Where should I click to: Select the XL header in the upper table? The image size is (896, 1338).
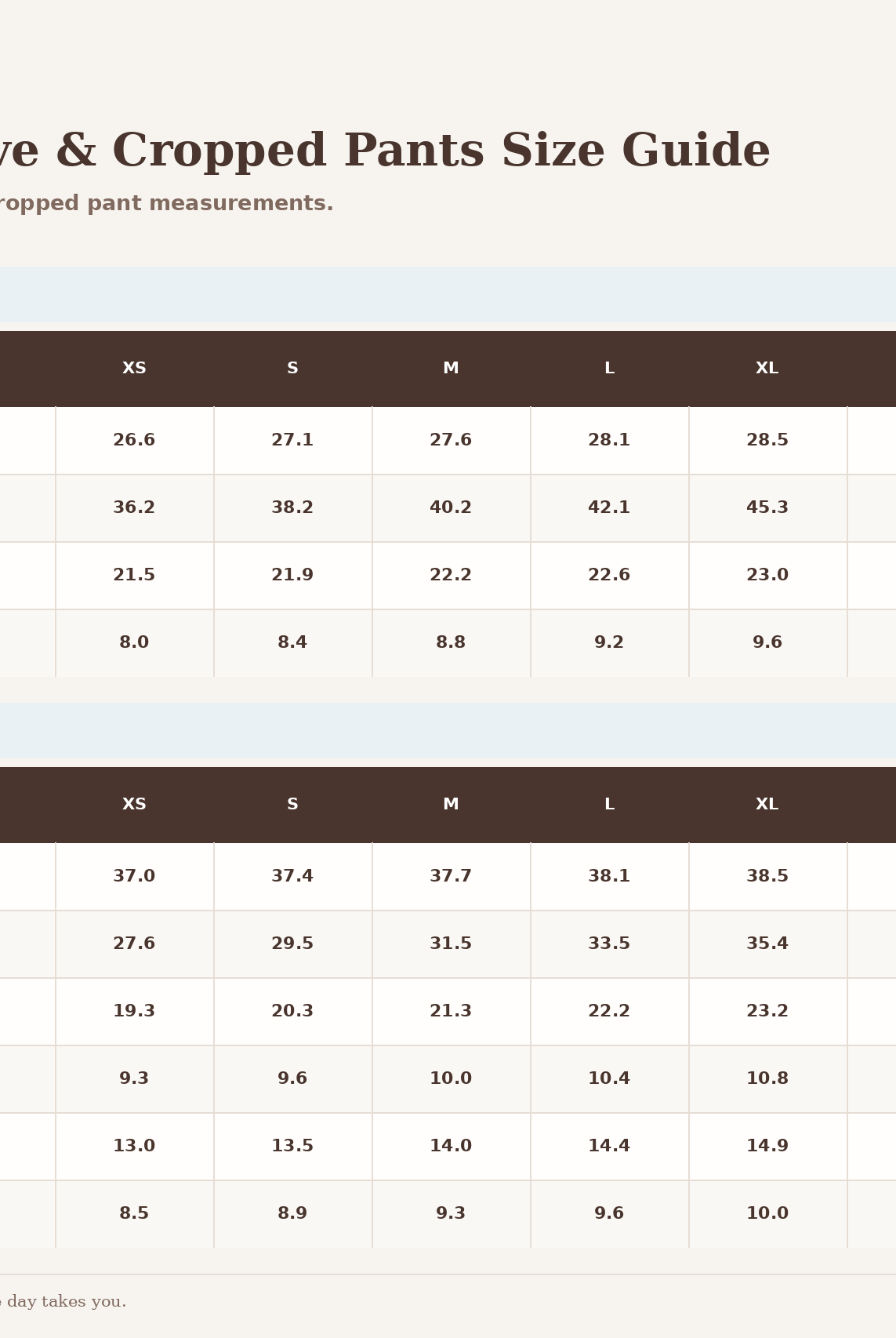pos(768,369)
